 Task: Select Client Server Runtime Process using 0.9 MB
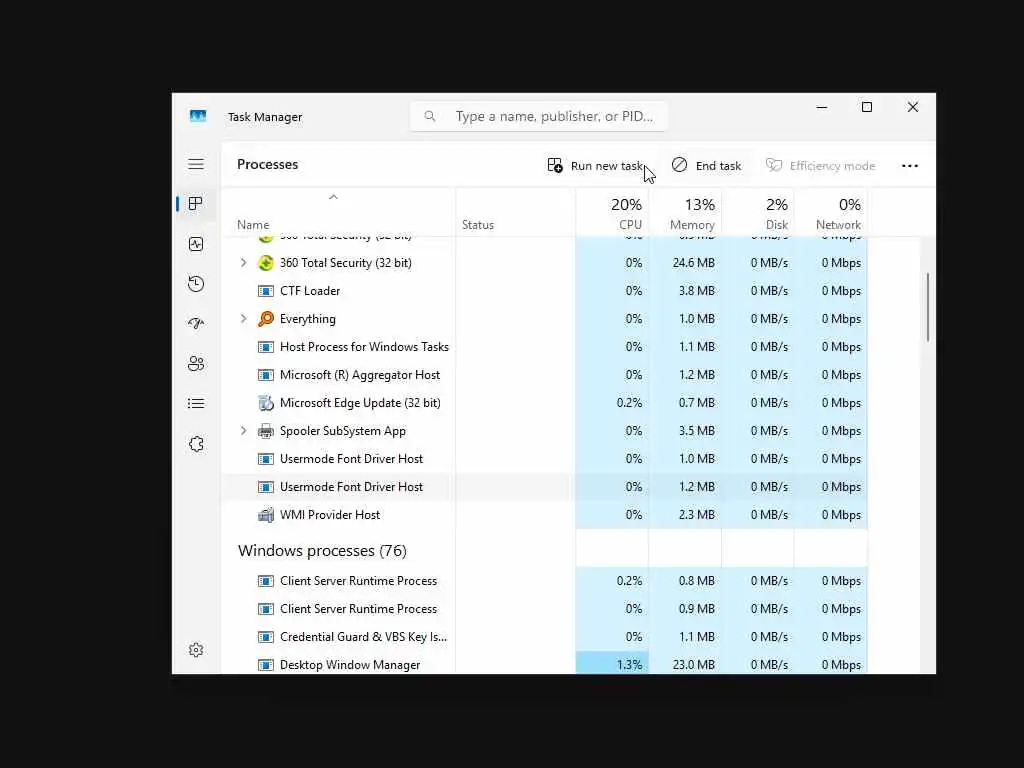[x=545, y=609]
